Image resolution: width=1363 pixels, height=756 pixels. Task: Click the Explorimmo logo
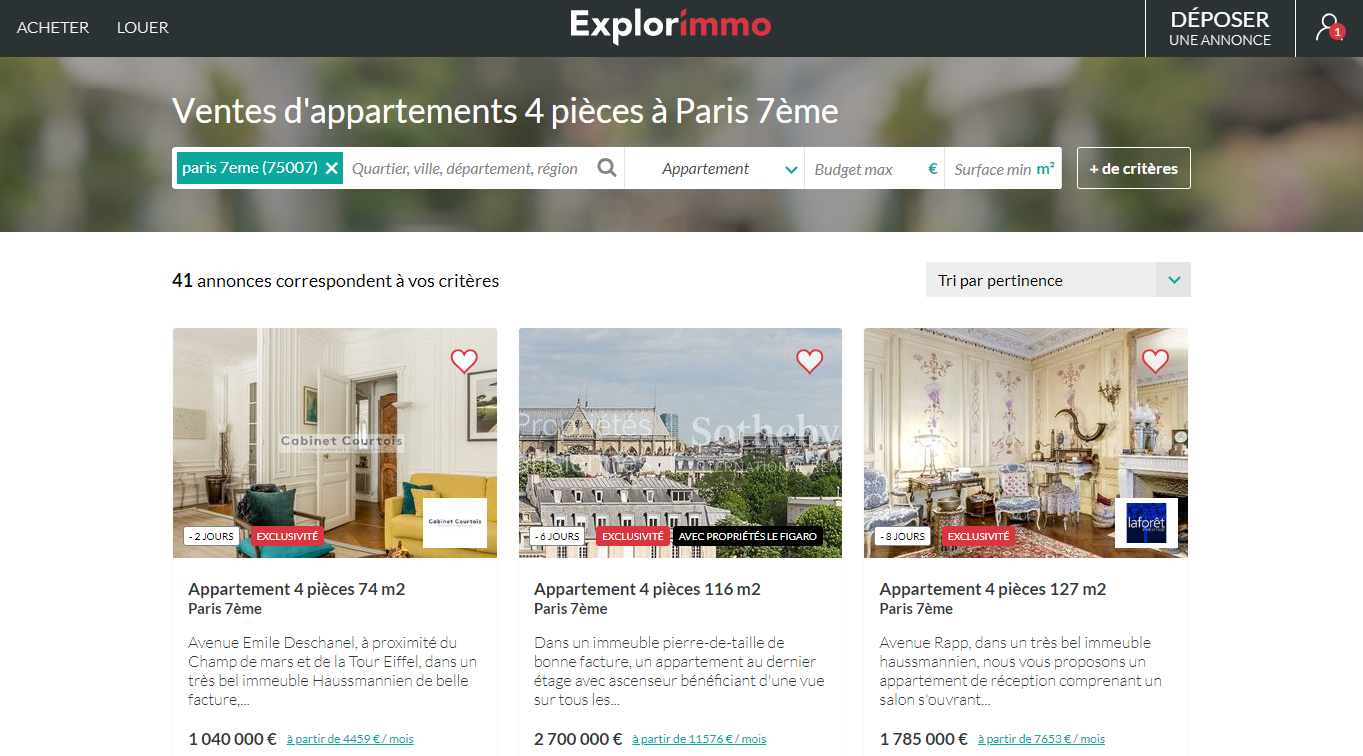click(670, 26)
